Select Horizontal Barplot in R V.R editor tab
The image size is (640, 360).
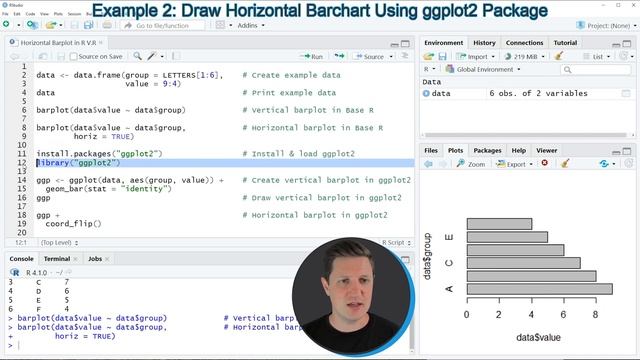(58, 42)
